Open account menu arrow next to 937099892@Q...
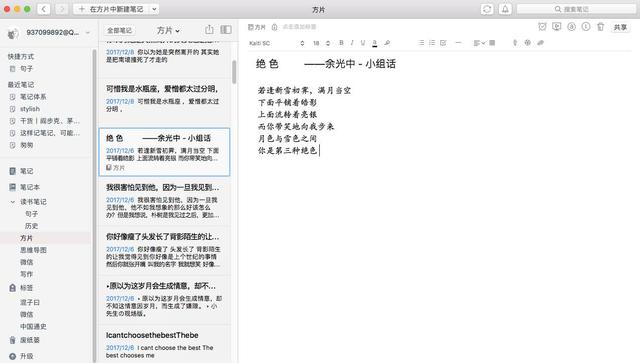Viewport: 640px width, 363px height. tap(88, 33)
